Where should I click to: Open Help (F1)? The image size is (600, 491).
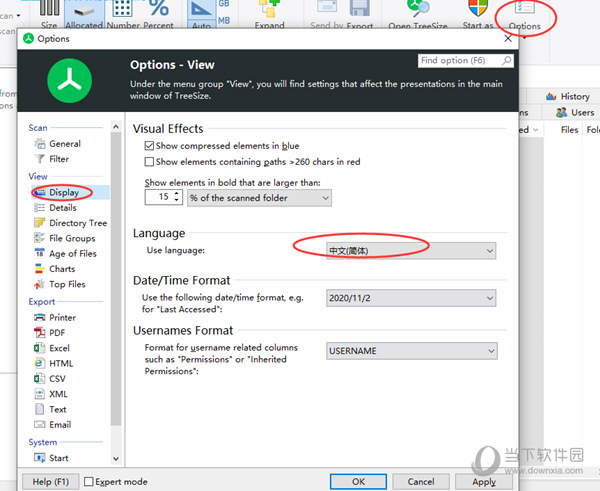(51, 481)
